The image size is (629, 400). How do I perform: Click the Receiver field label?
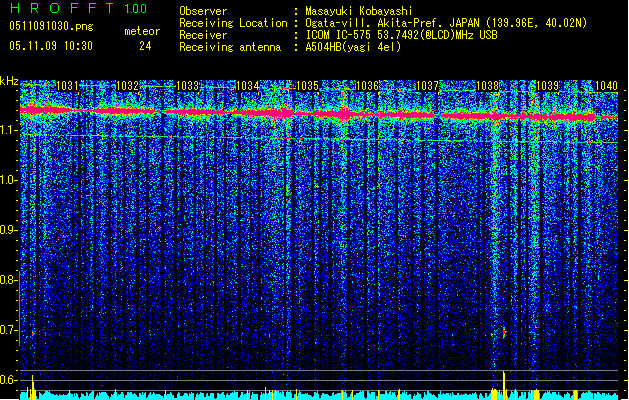[203, 35]
